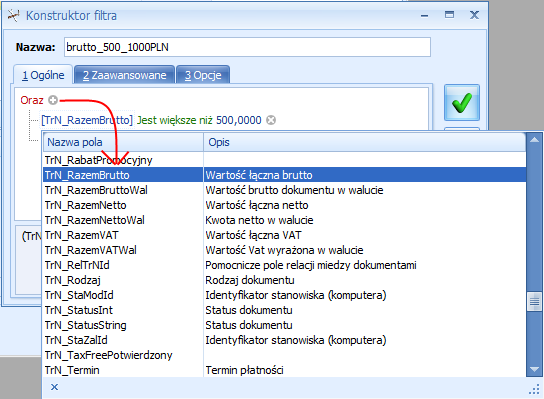544x399 pixels.
Task: Select the TrN_RelTrNId field
Action: pos(77,265)
